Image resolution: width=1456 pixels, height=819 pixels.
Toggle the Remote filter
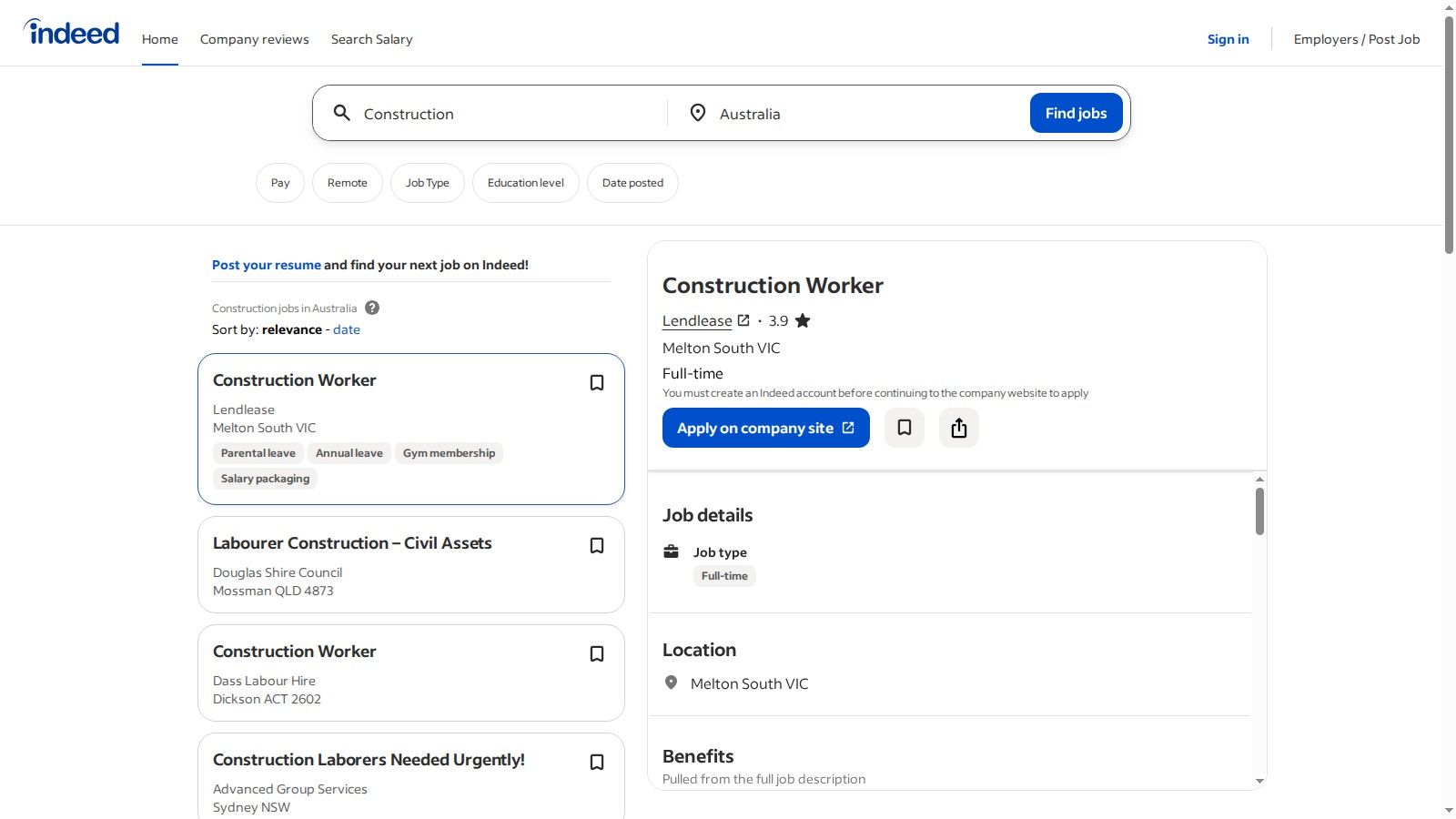coord(347,182)
